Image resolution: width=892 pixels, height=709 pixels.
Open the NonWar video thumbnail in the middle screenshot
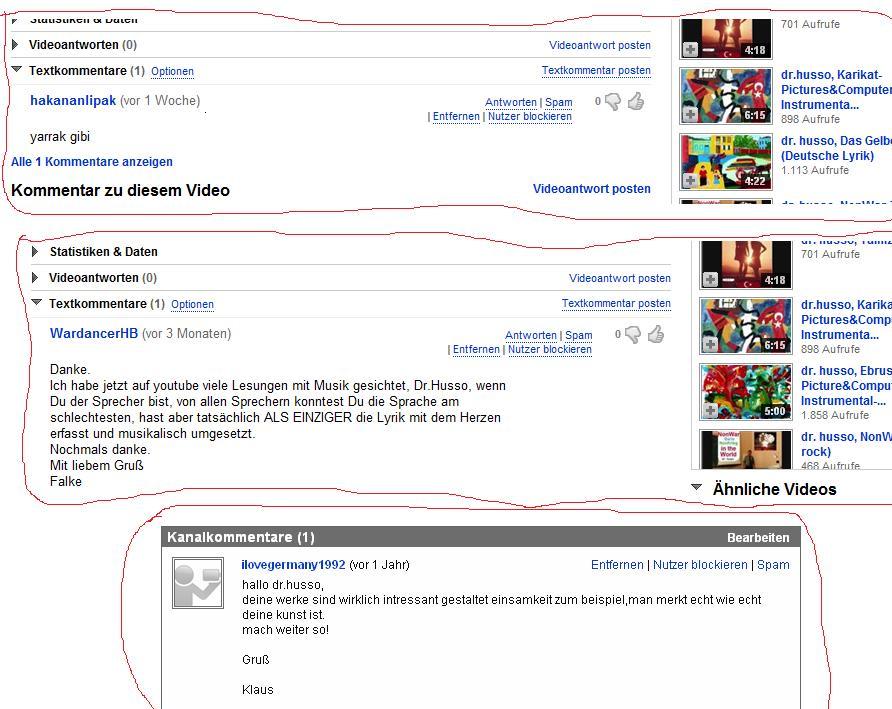[x=746, y=449]
